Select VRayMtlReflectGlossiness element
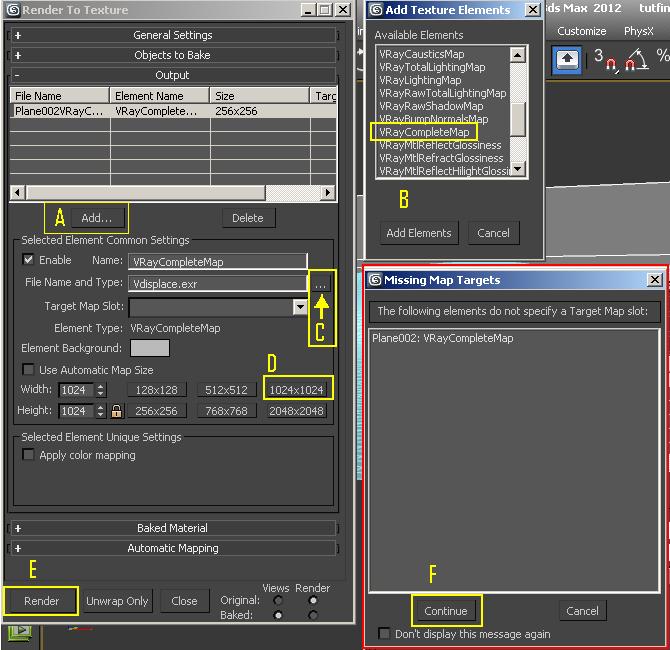 (x=441, y=145)
